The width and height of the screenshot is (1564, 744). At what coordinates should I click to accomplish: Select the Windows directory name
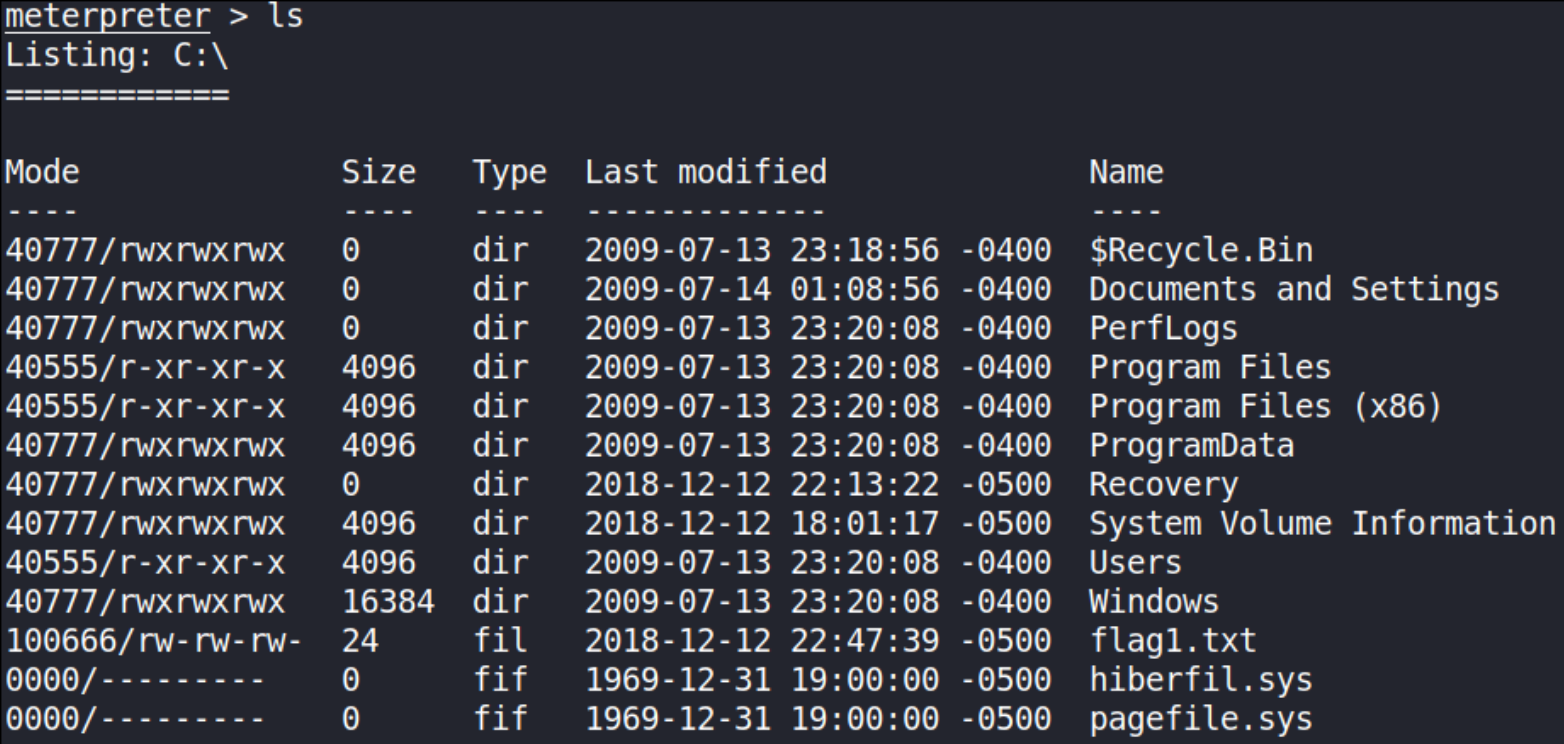(x=1154, y=601)
